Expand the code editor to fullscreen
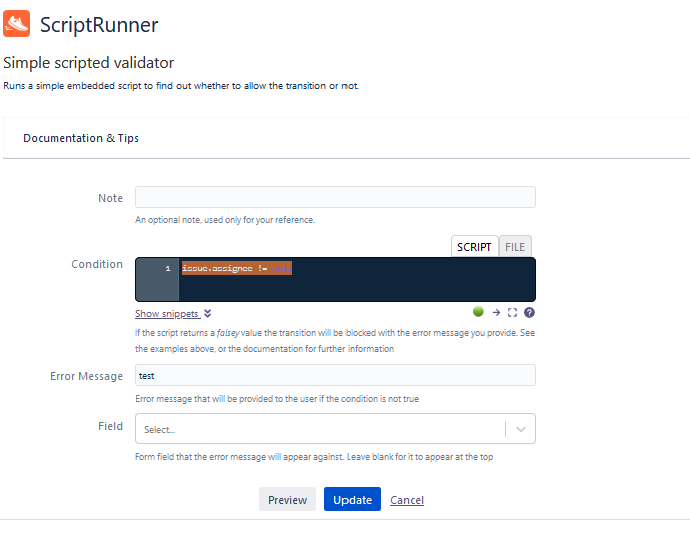The image size is (690, 540). 512,312
